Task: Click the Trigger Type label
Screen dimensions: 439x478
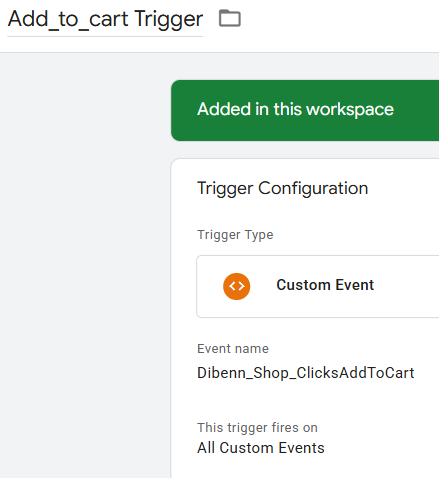Action: point(235,235)
